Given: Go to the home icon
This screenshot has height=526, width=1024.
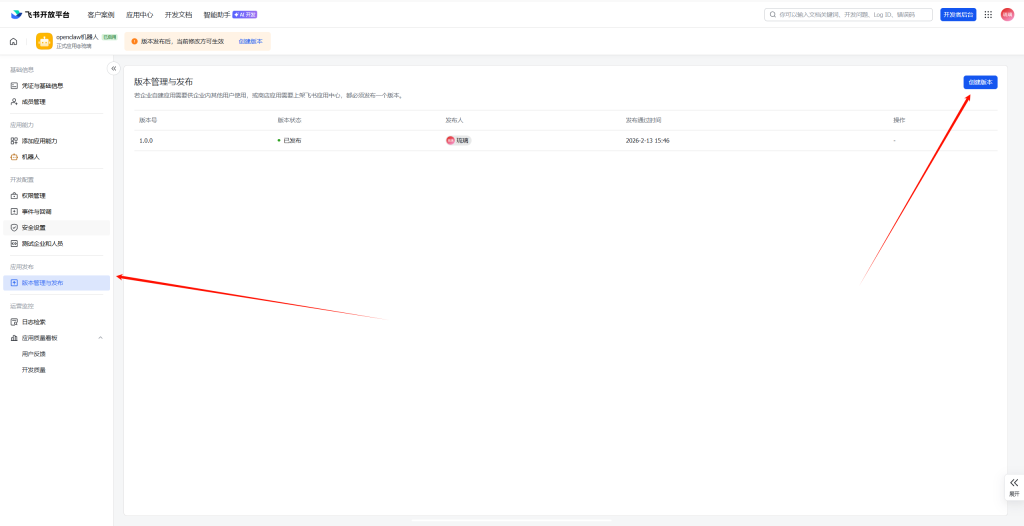Looking at the screenshot, I should click(x=14, y=42).
